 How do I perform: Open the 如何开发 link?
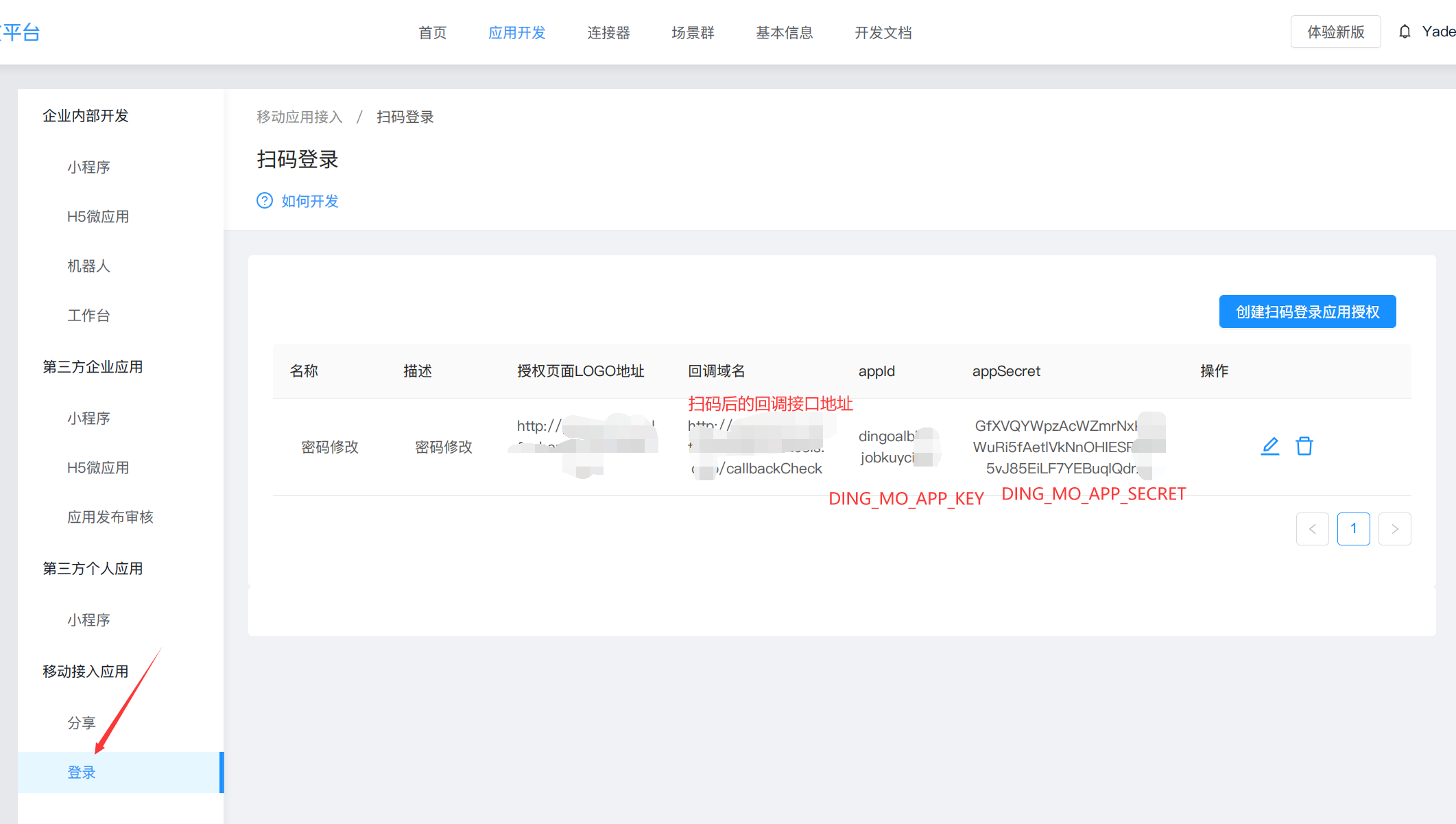point(310,201)
